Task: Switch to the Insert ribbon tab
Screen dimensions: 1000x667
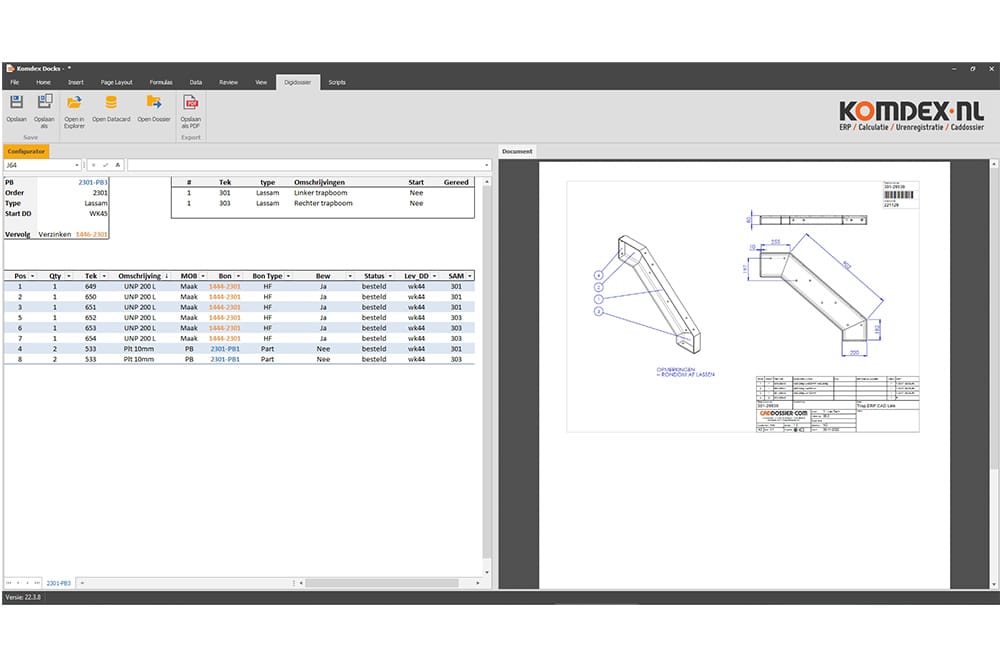Action: coord(76,82)
